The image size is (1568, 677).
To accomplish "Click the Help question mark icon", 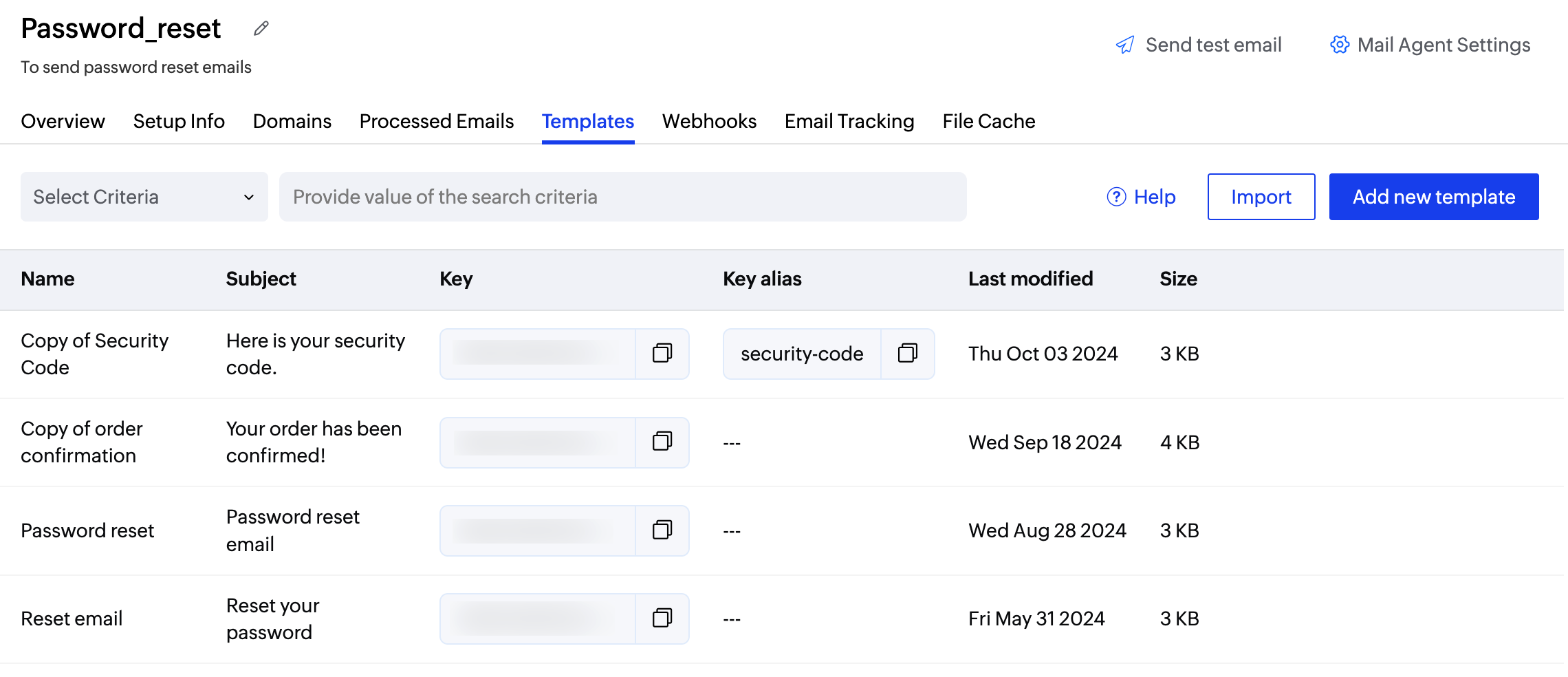I will tap(1116, 197).
